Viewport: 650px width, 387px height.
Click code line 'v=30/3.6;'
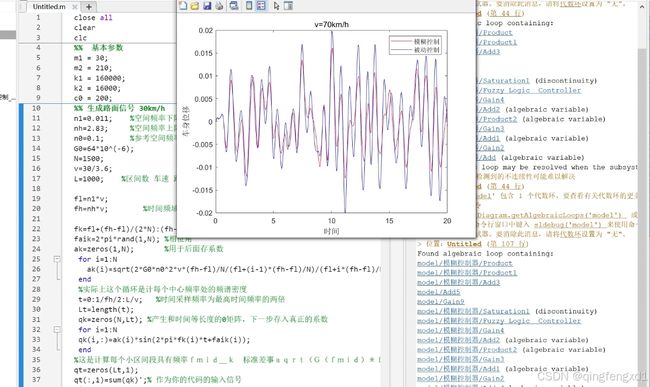coord(93,168)
